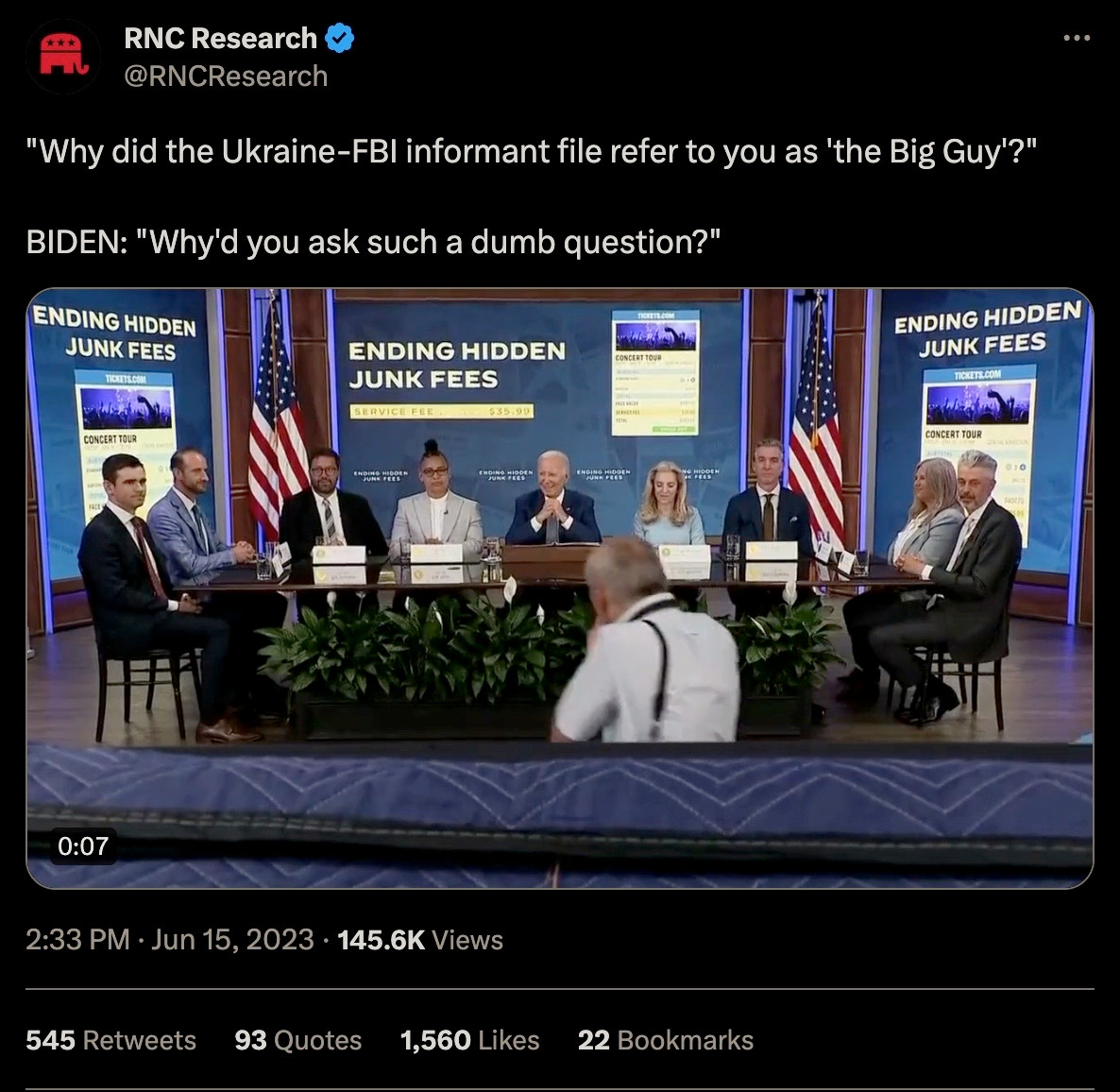Click the blue verified checkmark badge
Image resolution: width=1120 pixels, height=1092 pixels.
pos(340,38)
